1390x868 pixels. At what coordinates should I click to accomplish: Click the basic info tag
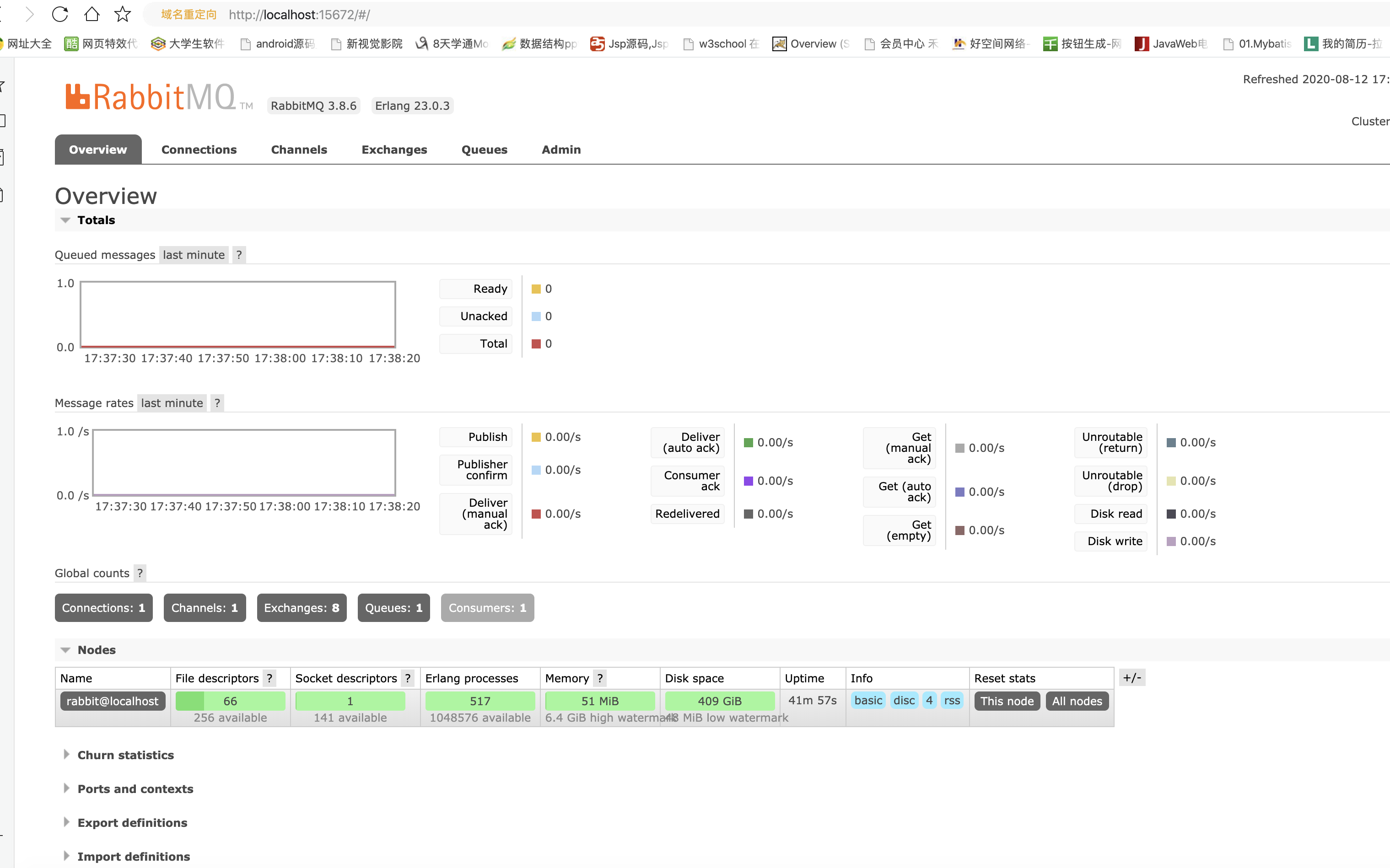(x=868, y=700)
